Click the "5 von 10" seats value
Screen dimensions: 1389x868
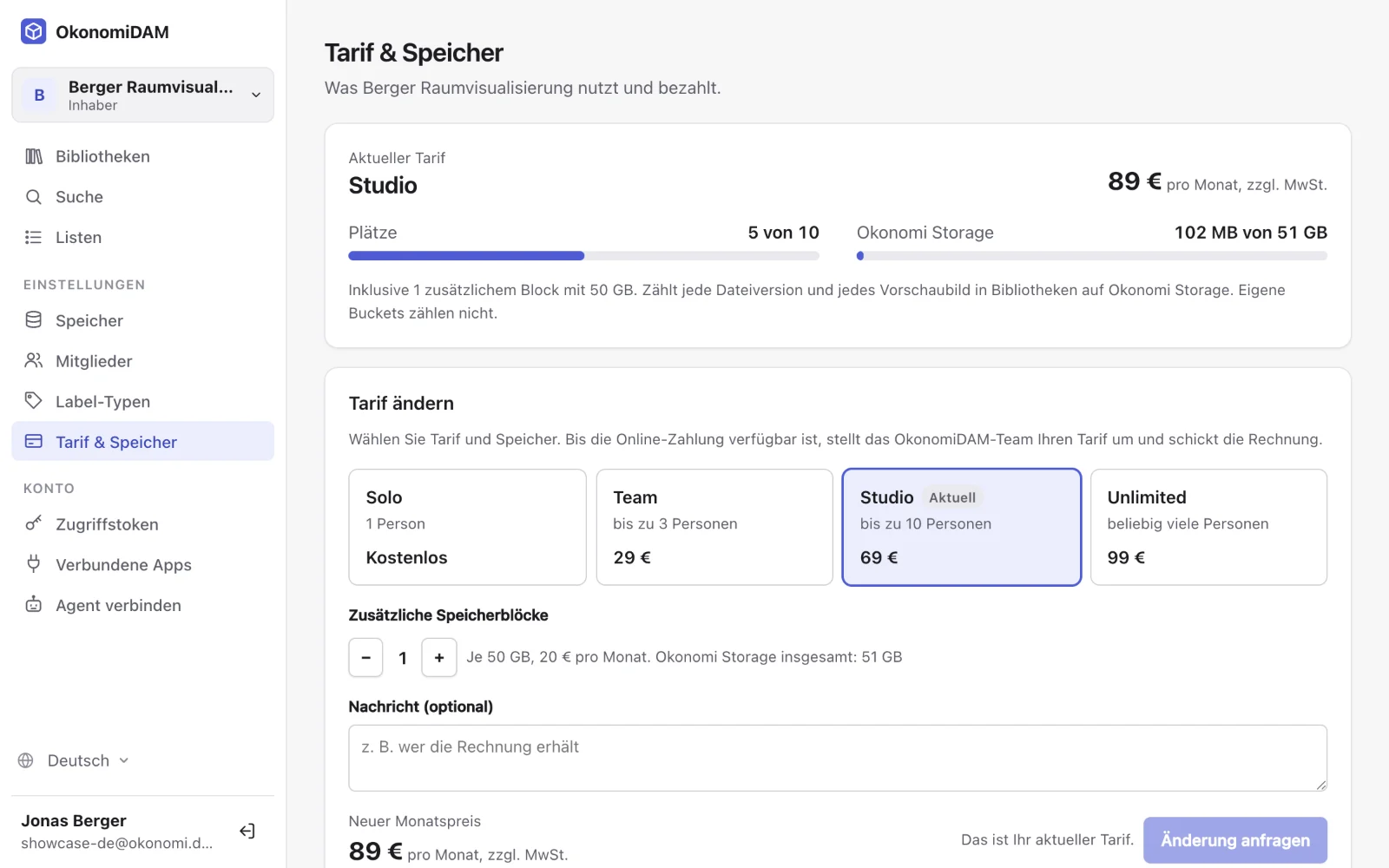(x=783, y=233)
